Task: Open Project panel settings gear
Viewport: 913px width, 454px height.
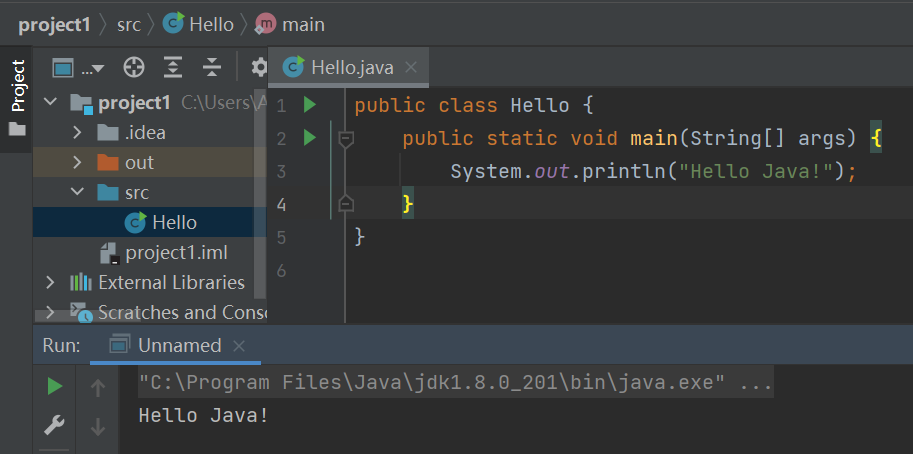Action: [259, 67]
